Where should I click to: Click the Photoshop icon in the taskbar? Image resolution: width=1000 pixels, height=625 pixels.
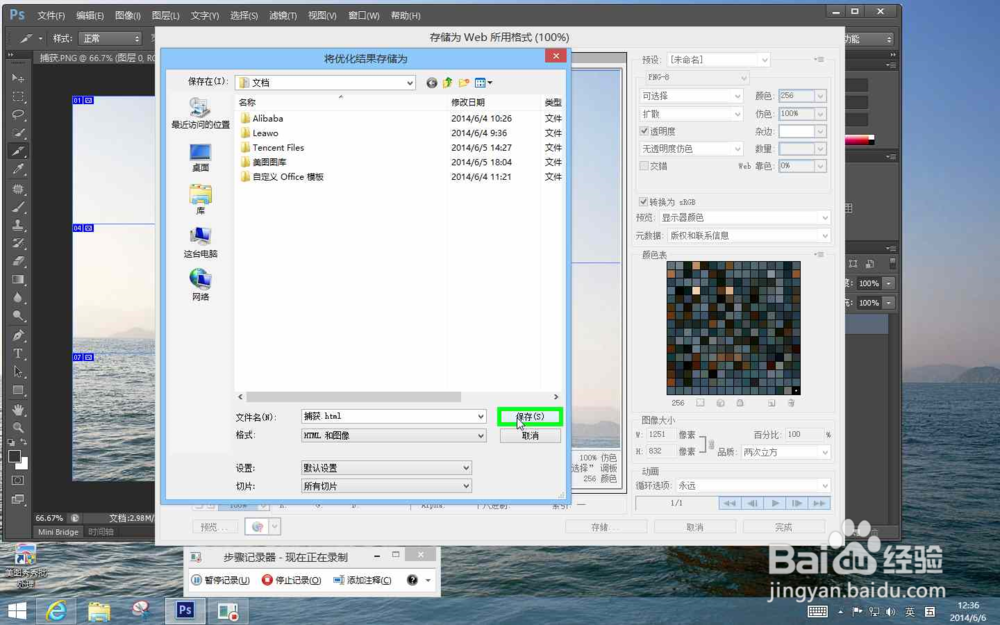coord(184,610)
